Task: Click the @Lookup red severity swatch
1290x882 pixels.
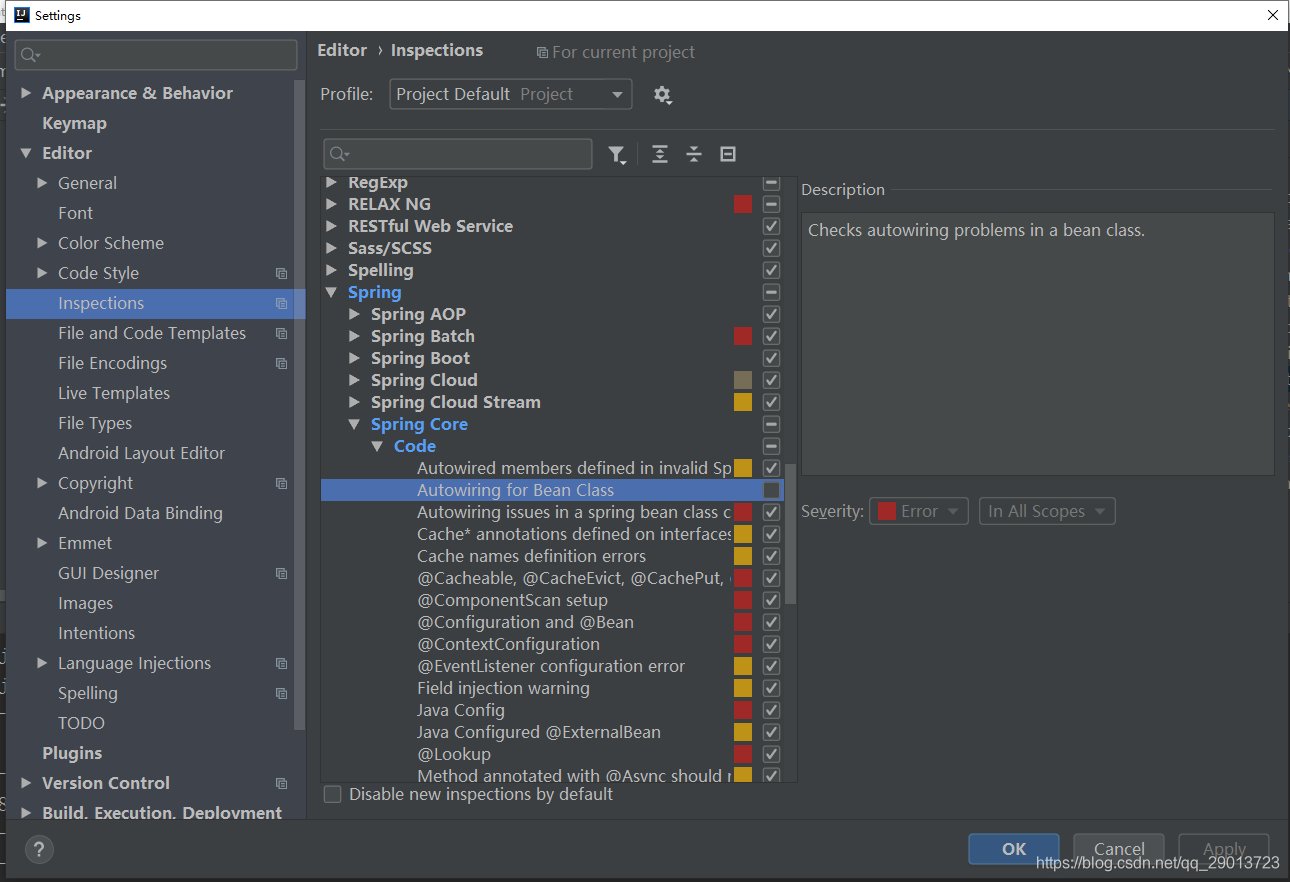Action: point(743,754)
